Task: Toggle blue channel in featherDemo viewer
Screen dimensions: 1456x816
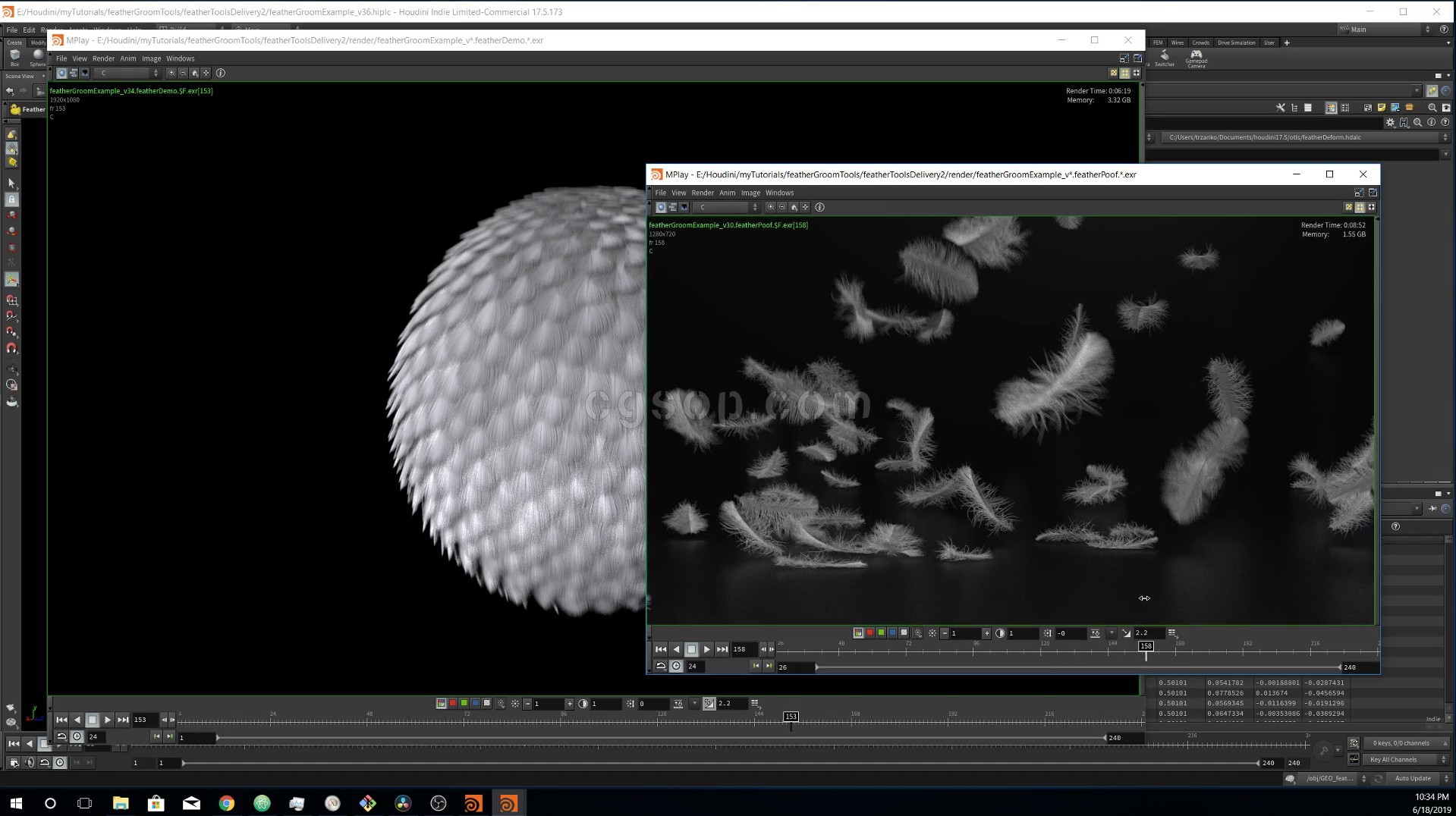Action: 476,703
